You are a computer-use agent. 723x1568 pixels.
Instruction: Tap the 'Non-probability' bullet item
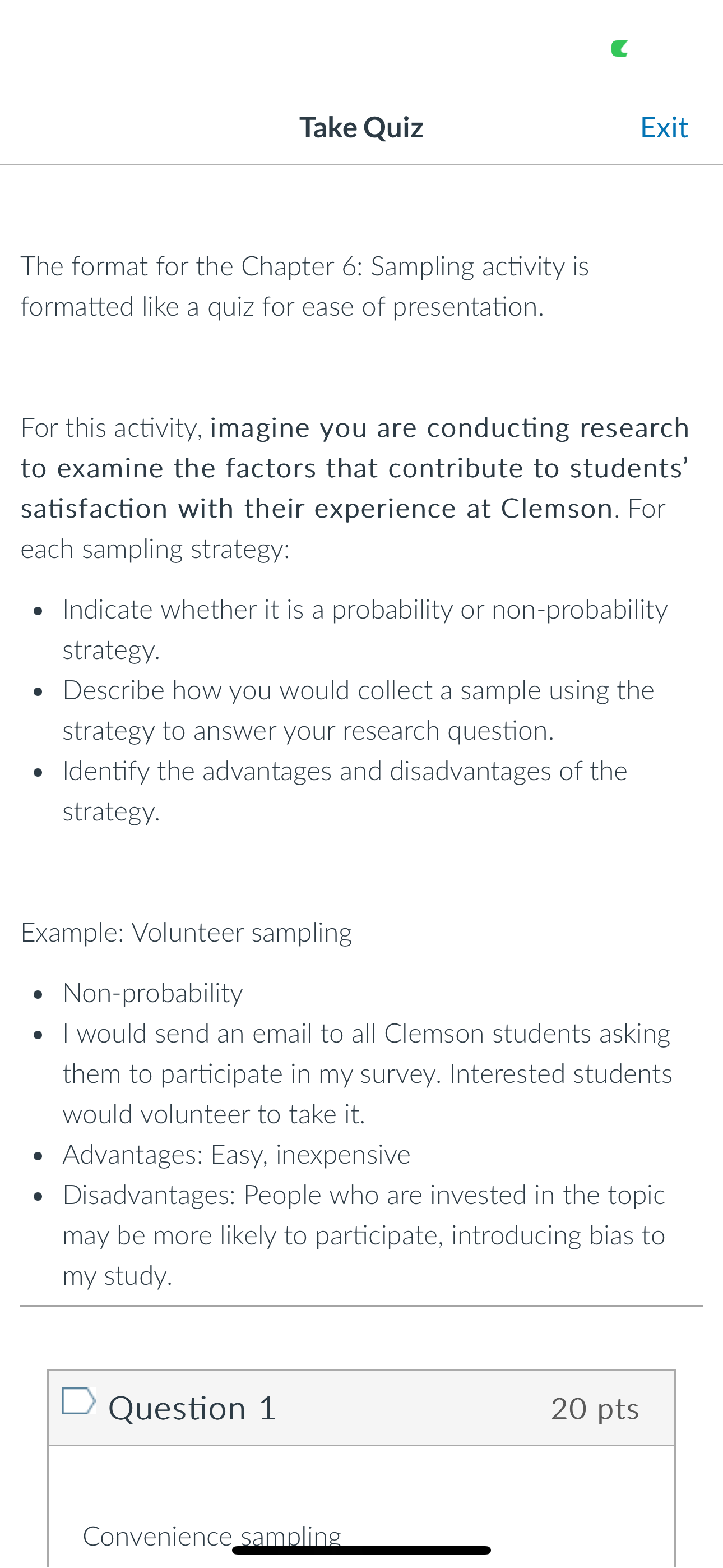[x=153, y=993]
